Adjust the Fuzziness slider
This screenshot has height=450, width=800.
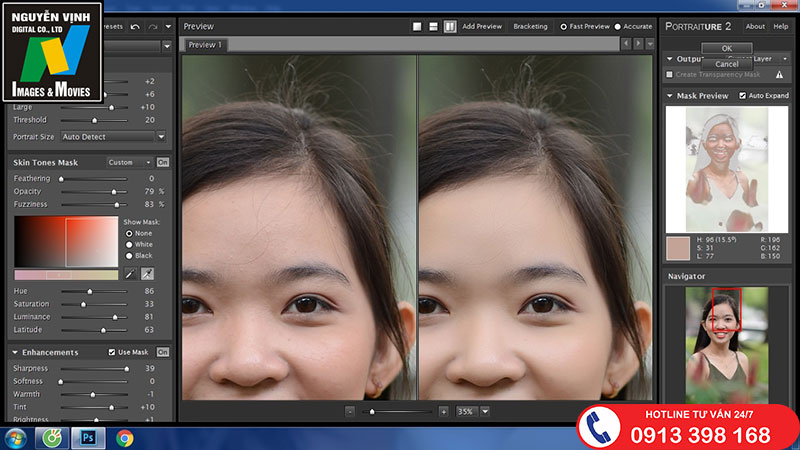[x=94, y=205]
